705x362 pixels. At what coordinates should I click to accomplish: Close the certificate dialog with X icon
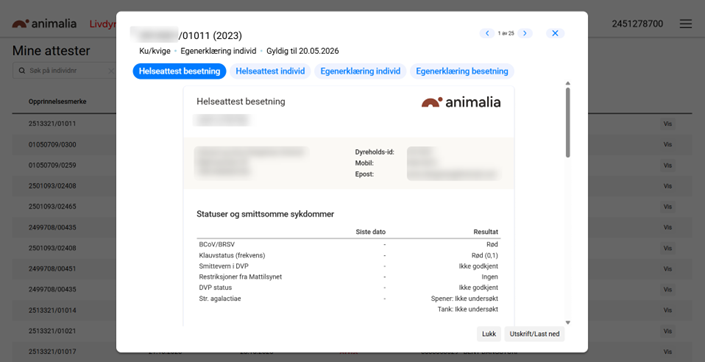coord(555,33)
